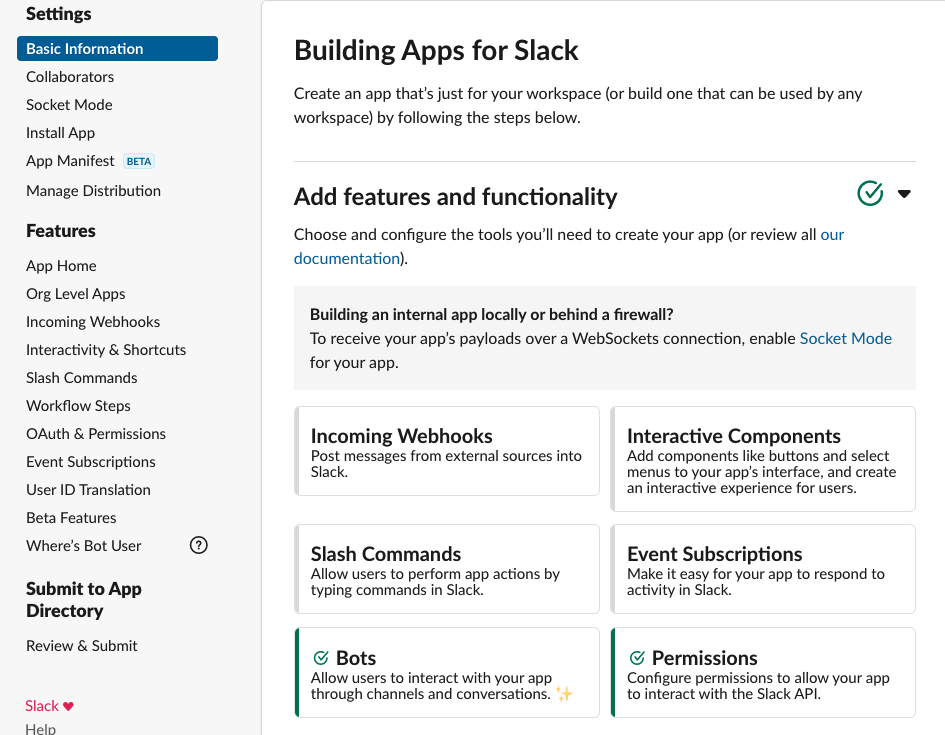Go to Manage Distribution settings

point(93,191)
